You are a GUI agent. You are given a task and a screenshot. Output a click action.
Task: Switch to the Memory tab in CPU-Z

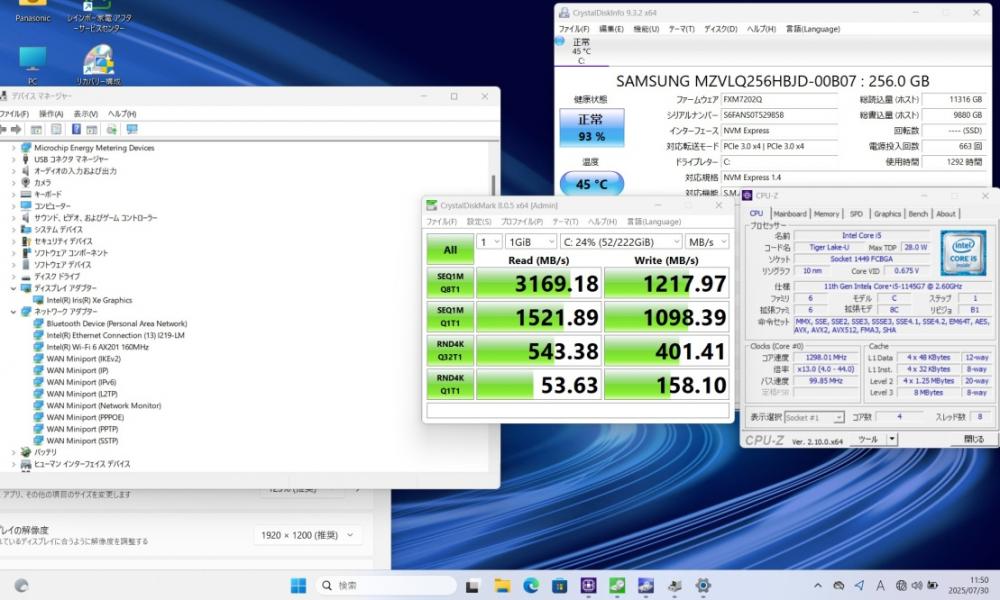(x=827, y=214)
